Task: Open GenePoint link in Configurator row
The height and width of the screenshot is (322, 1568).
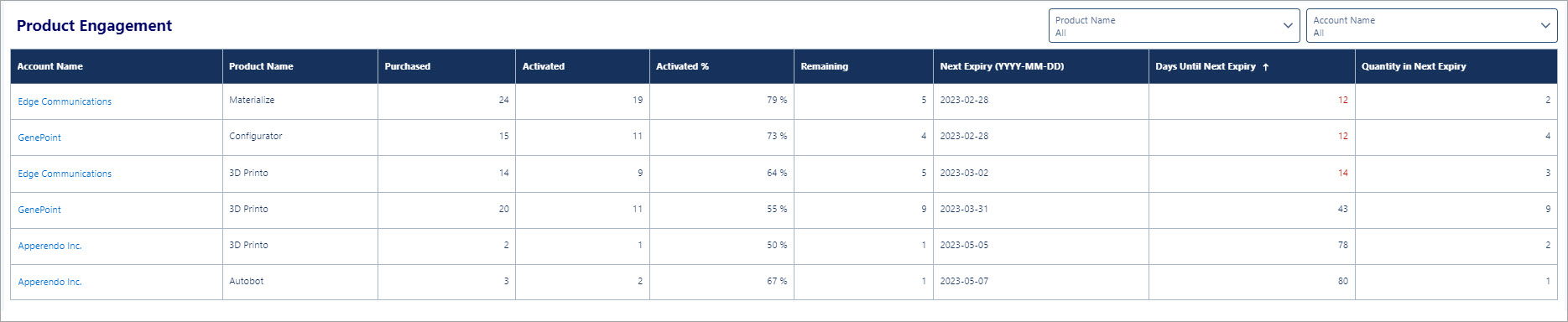Action: [39, 138]
